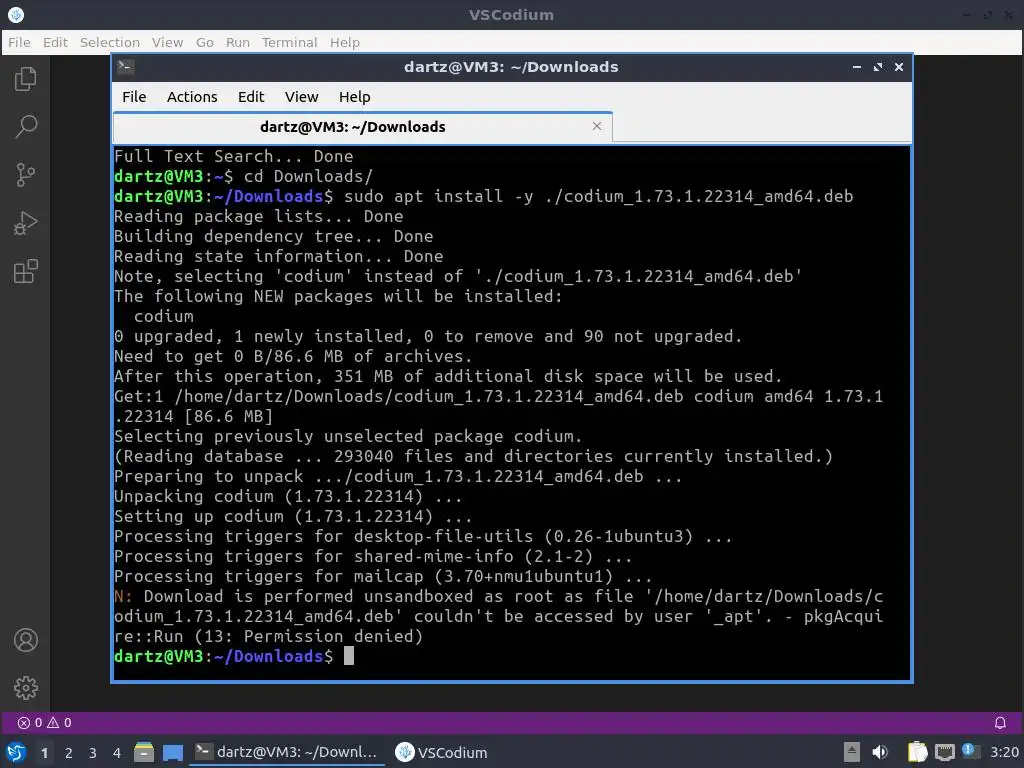Click the errors and warnings status indicator

pos(44,722)
